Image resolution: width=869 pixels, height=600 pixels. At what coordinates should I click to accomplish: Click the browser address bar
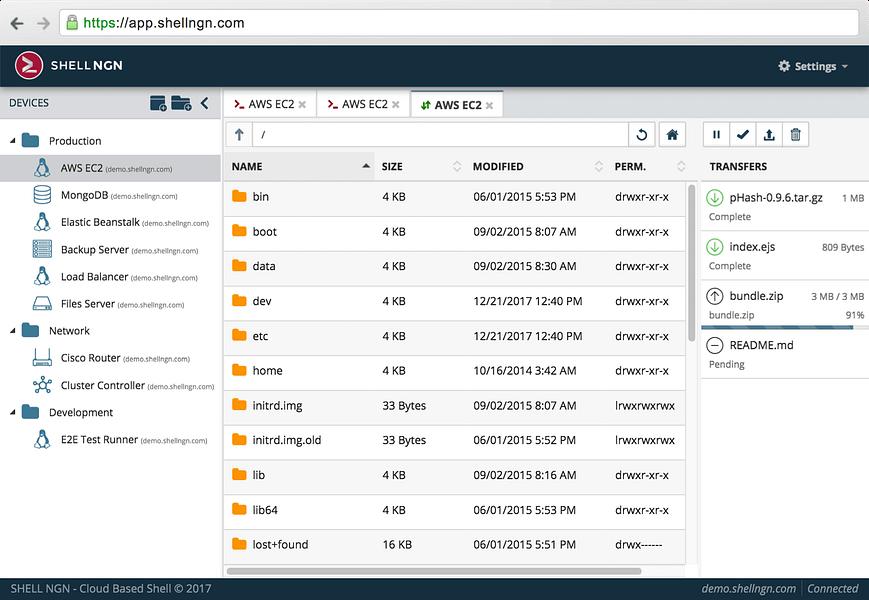click(x=459, y=23)
